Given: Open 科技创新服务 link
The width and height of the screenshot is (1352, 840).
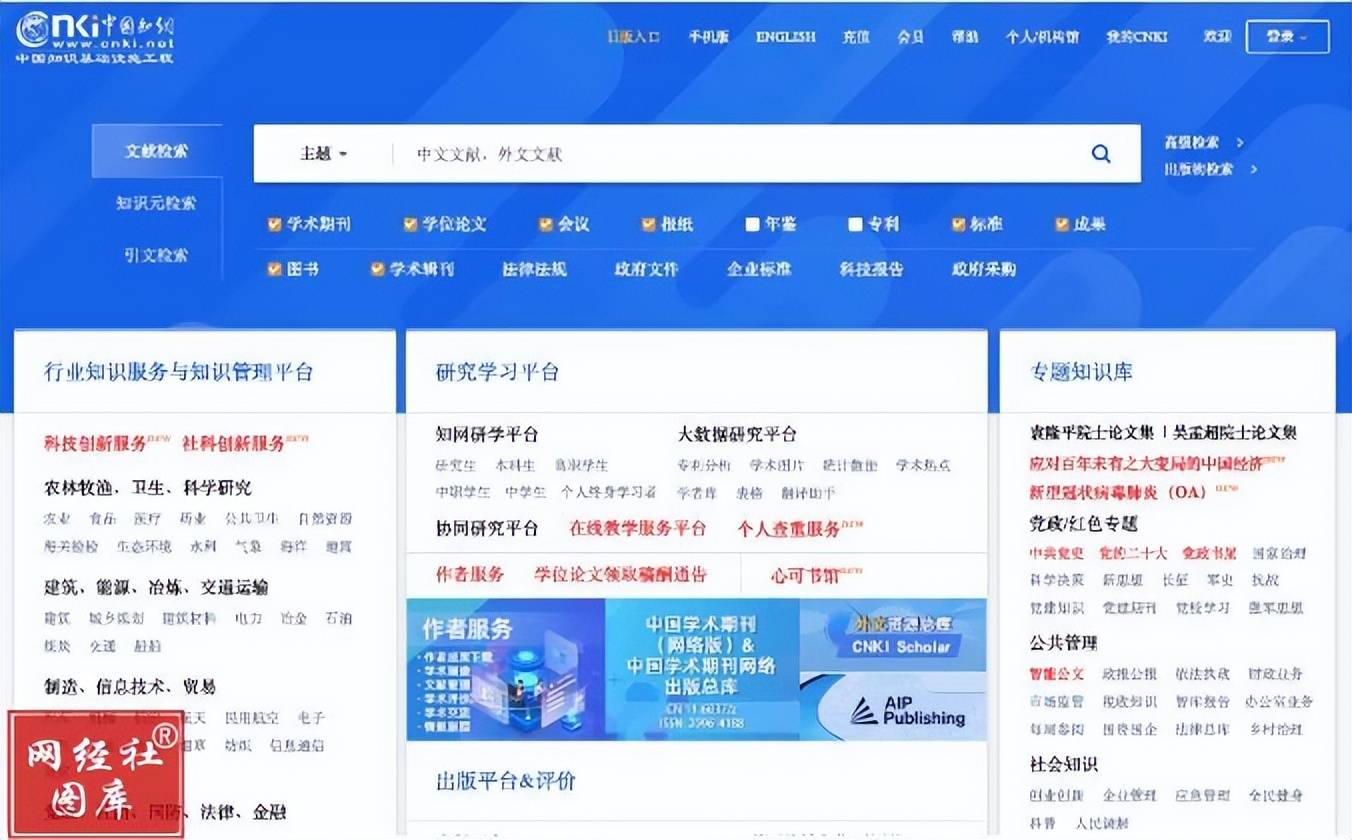Looking at the screenshot, I should (95, 443).
